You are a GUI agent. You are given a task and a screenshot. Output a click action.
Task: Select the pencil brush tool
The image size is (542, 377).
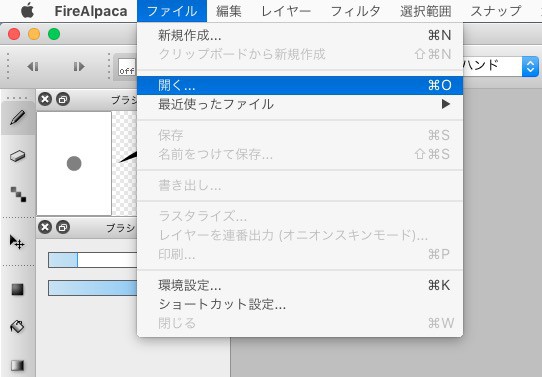(x=18, y=118)
